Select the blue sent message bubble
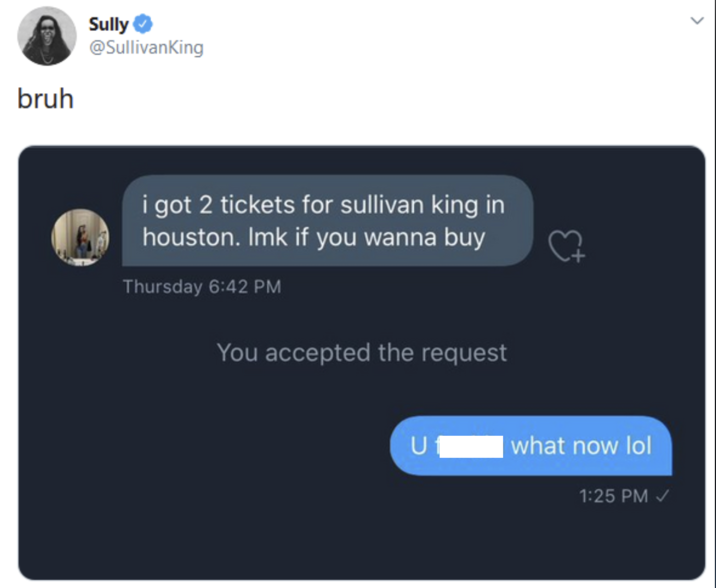The image size is (716, 588). 530,445
